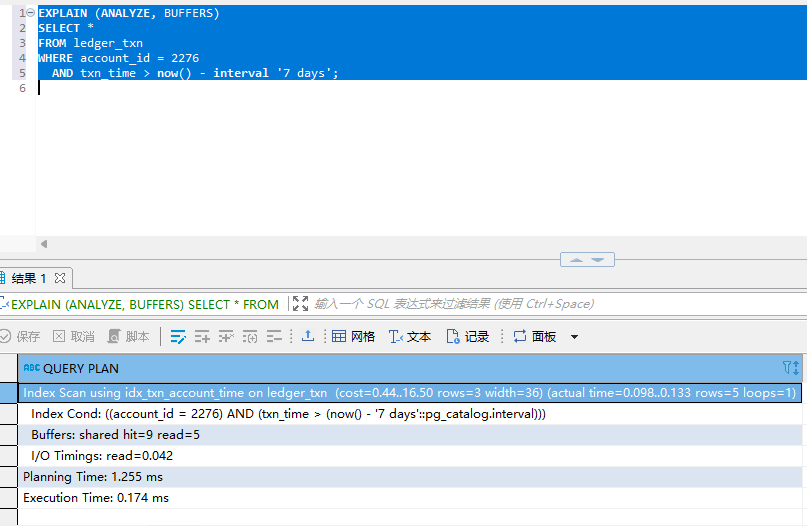Open the 面板 panels button
The width and height of the screenshot is (807, 526).
point(535,337)
